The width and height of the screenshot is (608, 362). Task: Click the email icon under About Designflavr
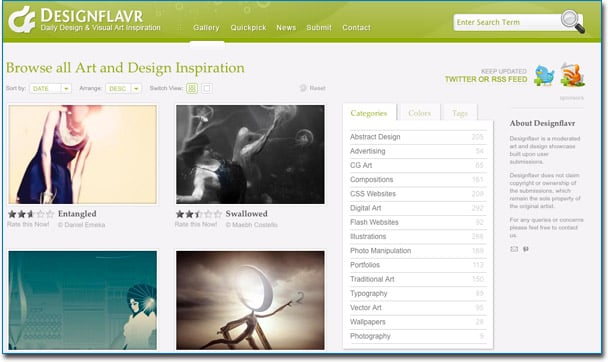coord(514,249)
